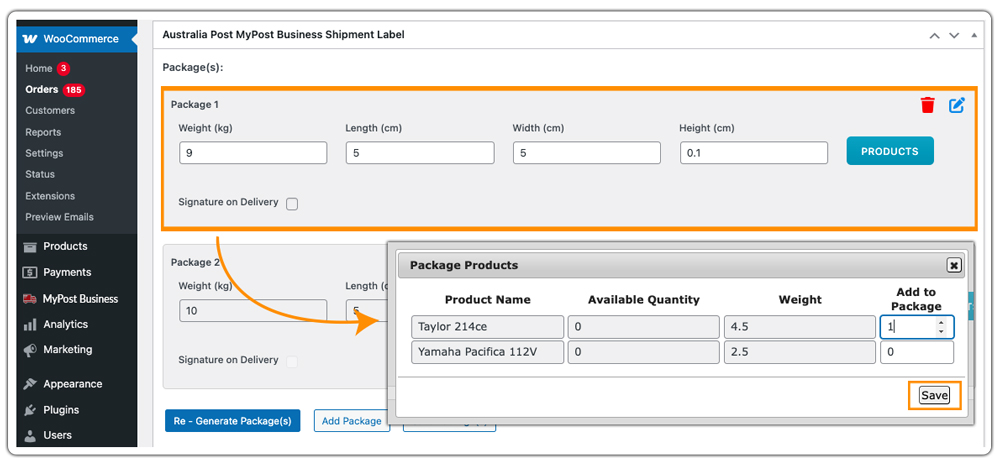Open the WooCommerce top-level menu

point(77,39)
